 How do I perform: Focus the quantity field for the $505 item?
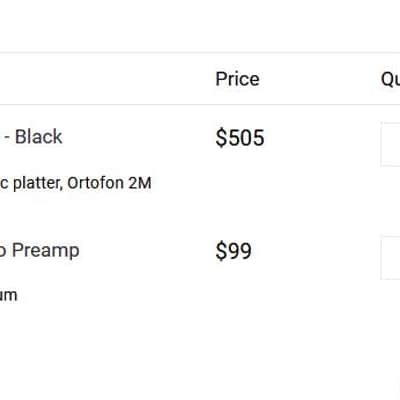[390, 144]
